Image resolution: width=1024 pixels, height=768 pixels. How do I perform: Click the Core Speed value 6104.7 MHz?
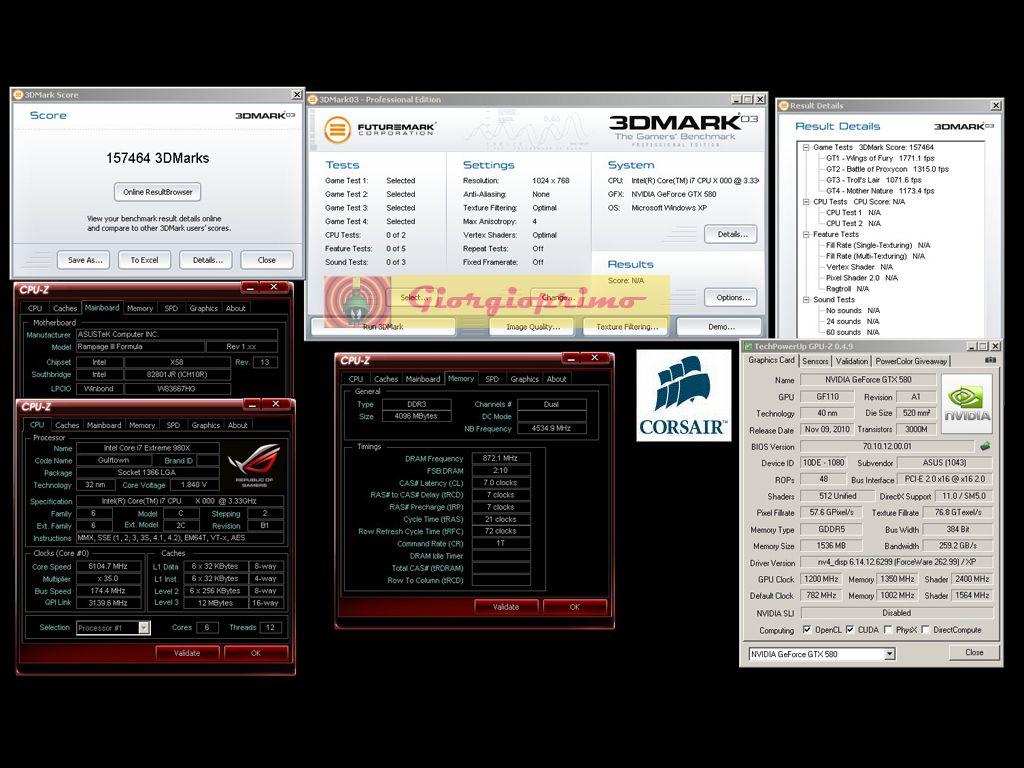[108, 566]
